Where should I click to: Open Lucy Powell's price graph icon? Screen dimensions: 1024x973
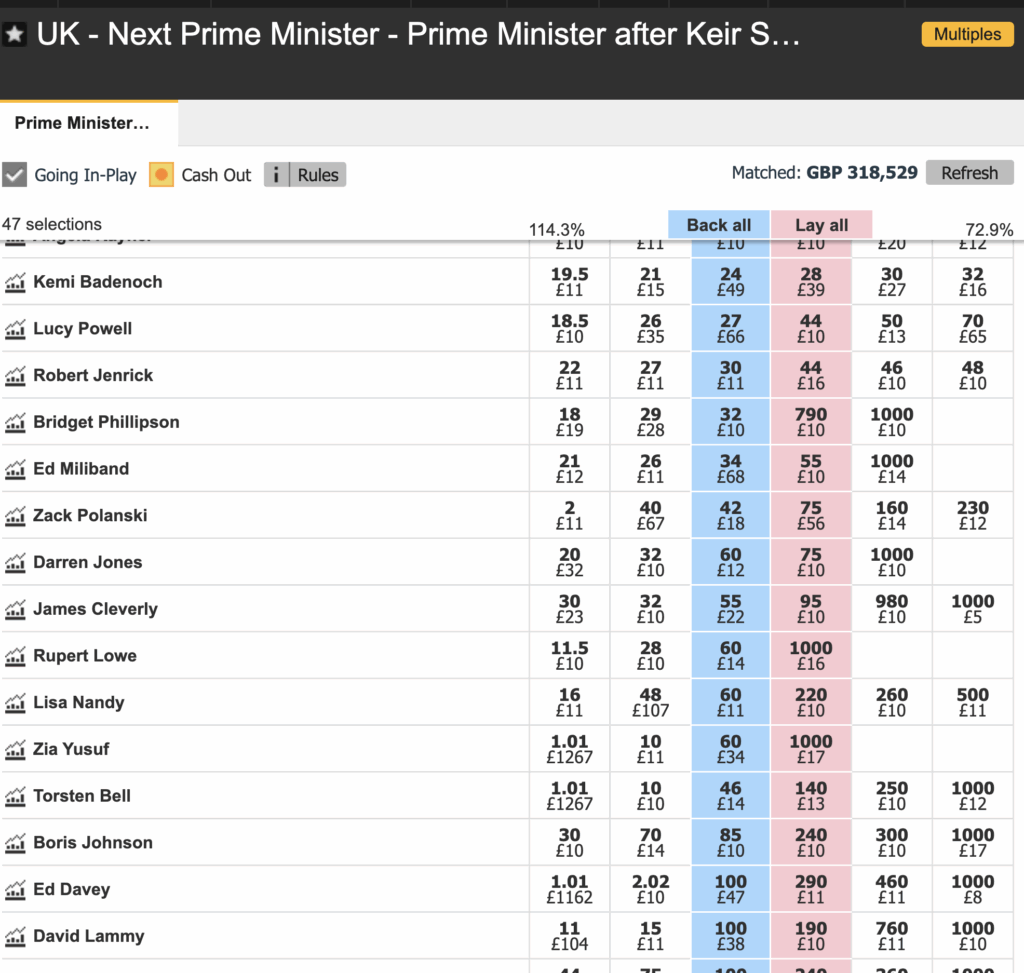[15, 329]
